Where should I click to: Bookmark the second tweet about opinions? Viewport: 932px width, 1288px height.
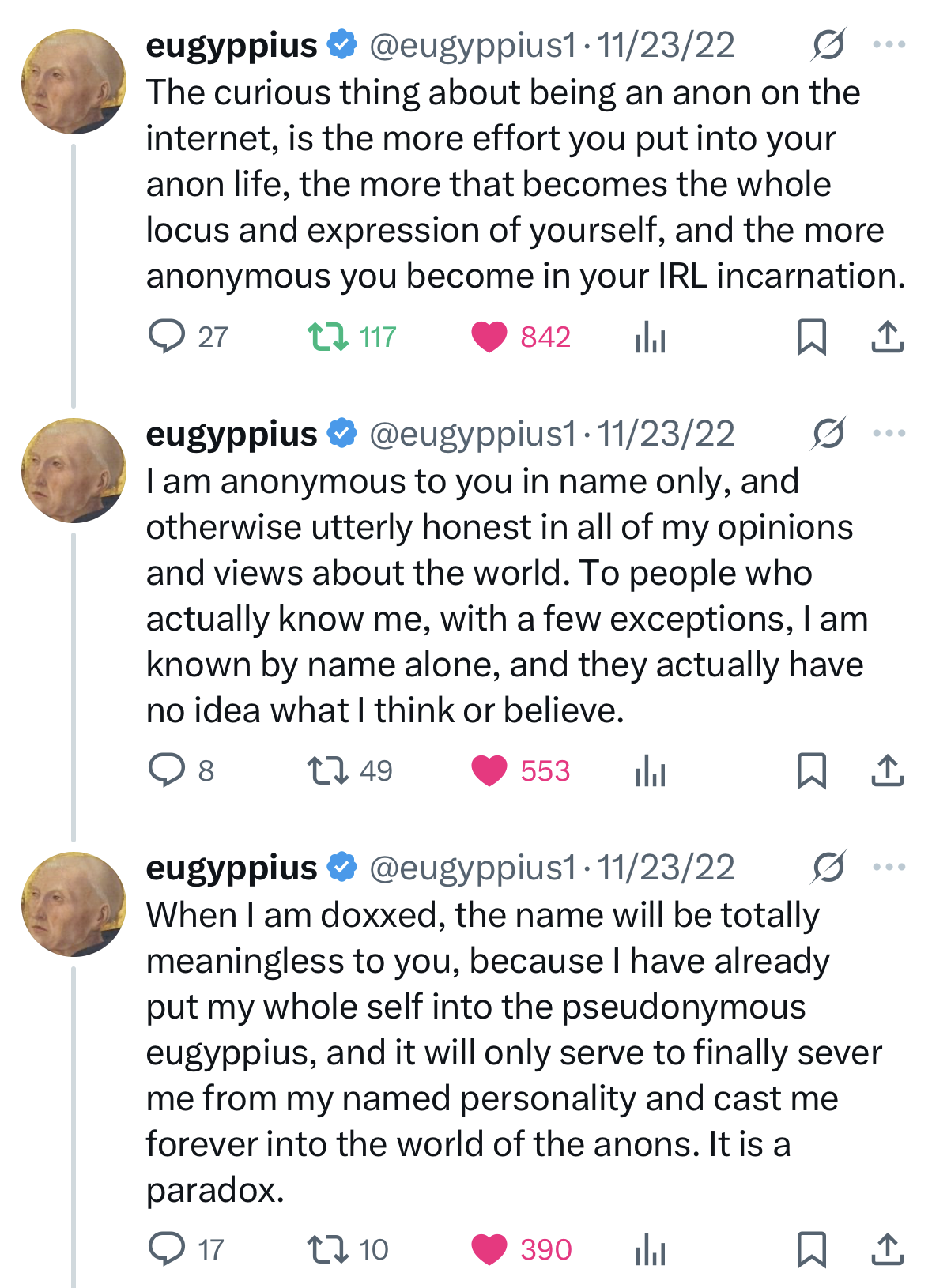[811, 770]
